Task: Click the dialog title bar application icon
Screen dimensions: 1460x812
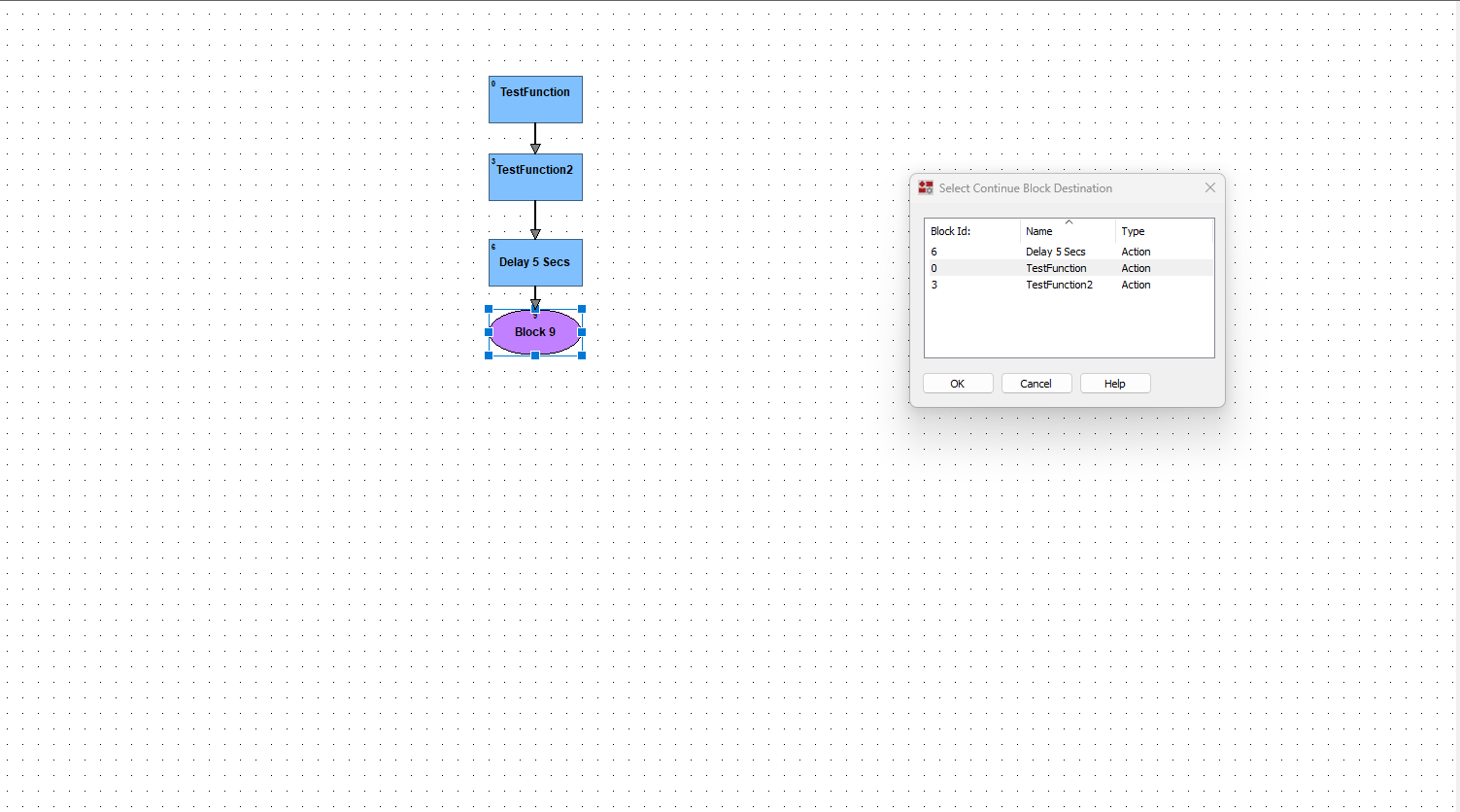Action: 926,187
